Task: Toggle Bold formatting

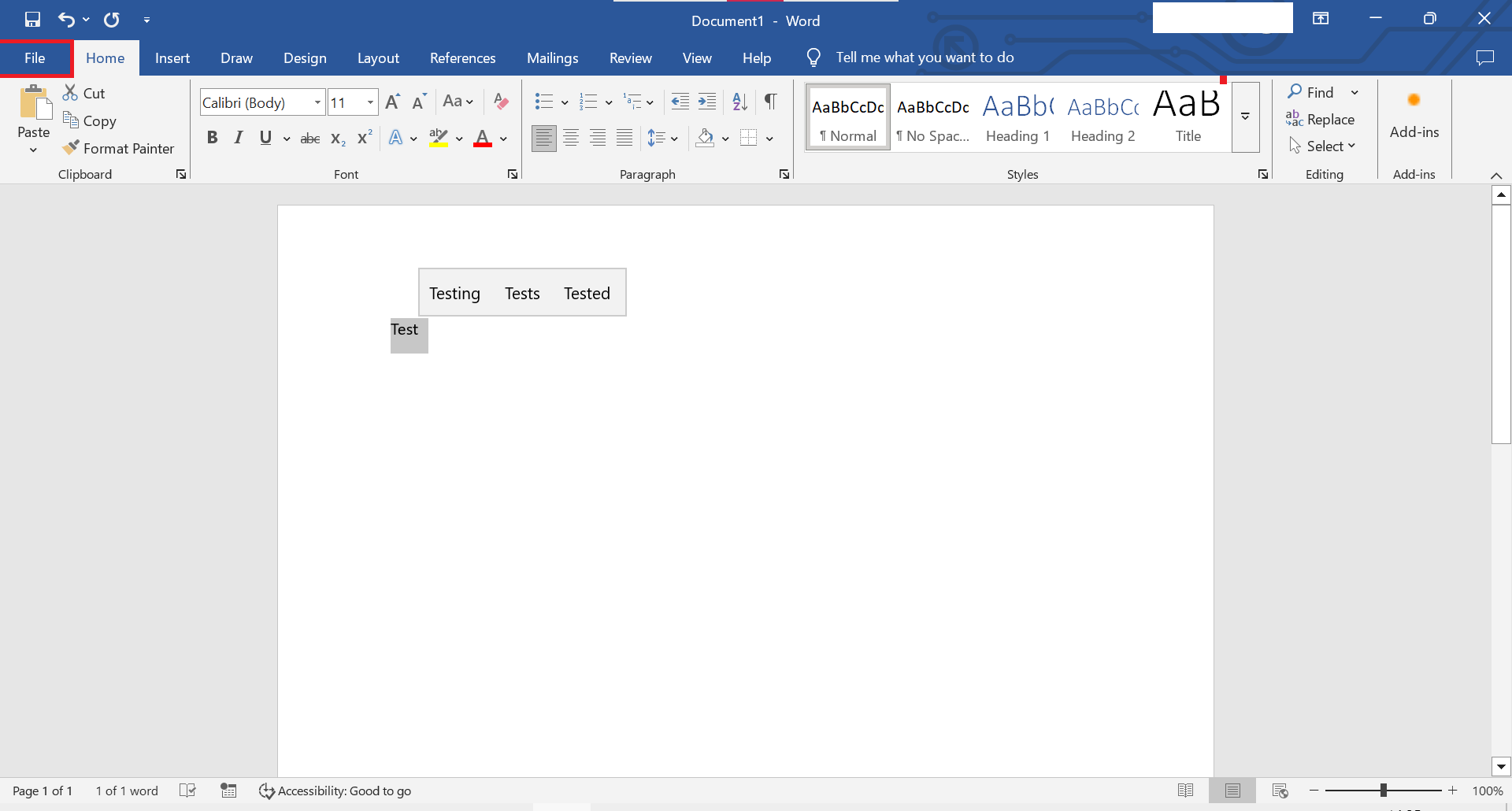Action: tap(212, 139)
